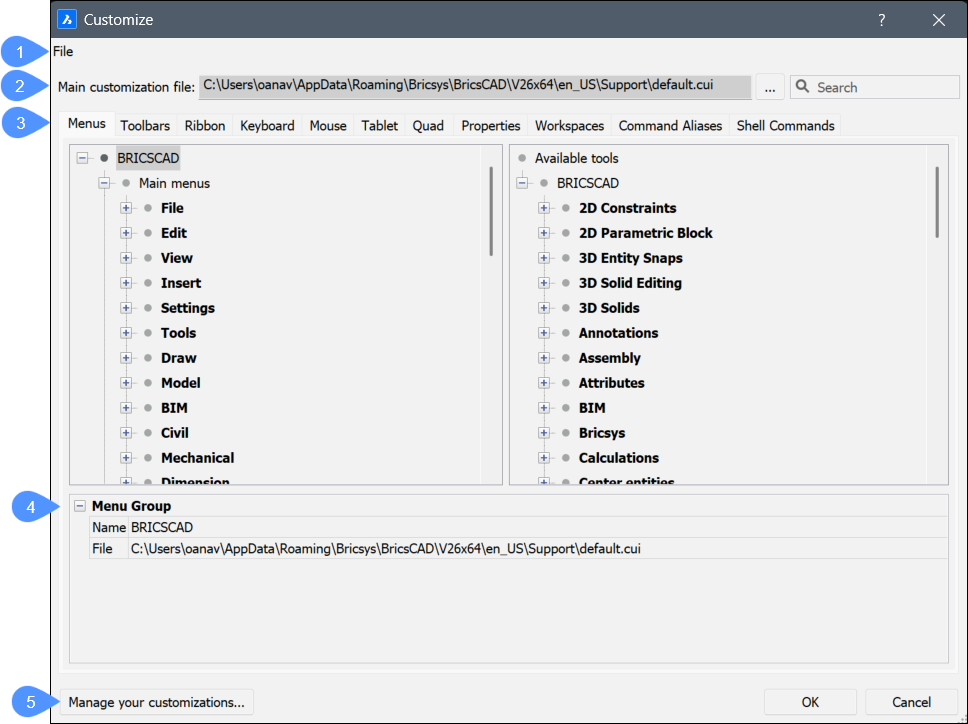Click the help question mark icon
Image resolution: width=968 pixels, height=724 pixels.
pyautogui.click(x=881, y=19)
